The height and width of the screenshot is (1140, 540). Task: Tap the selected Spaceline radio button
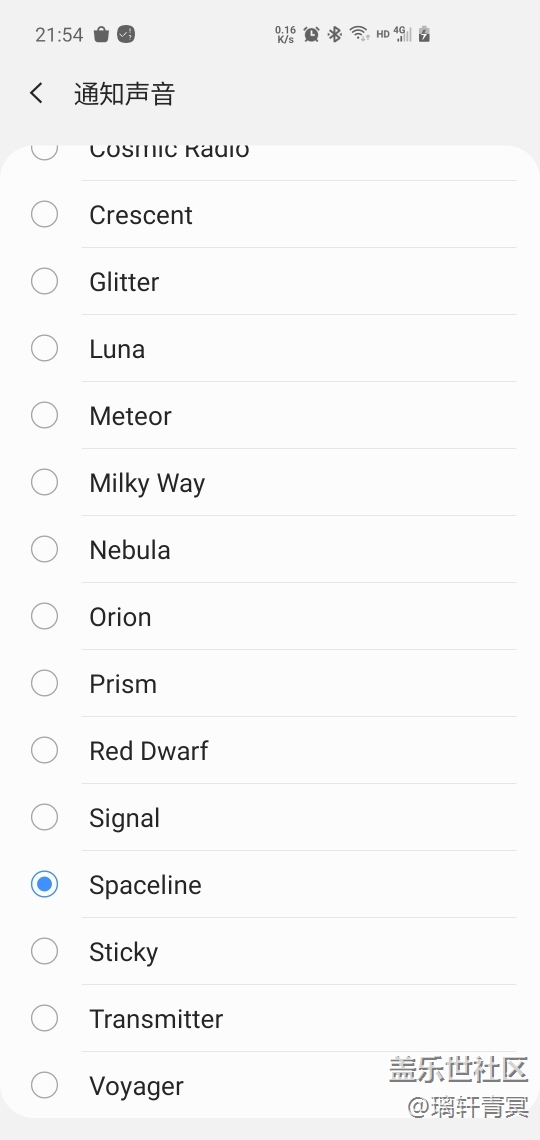[44, 884]
